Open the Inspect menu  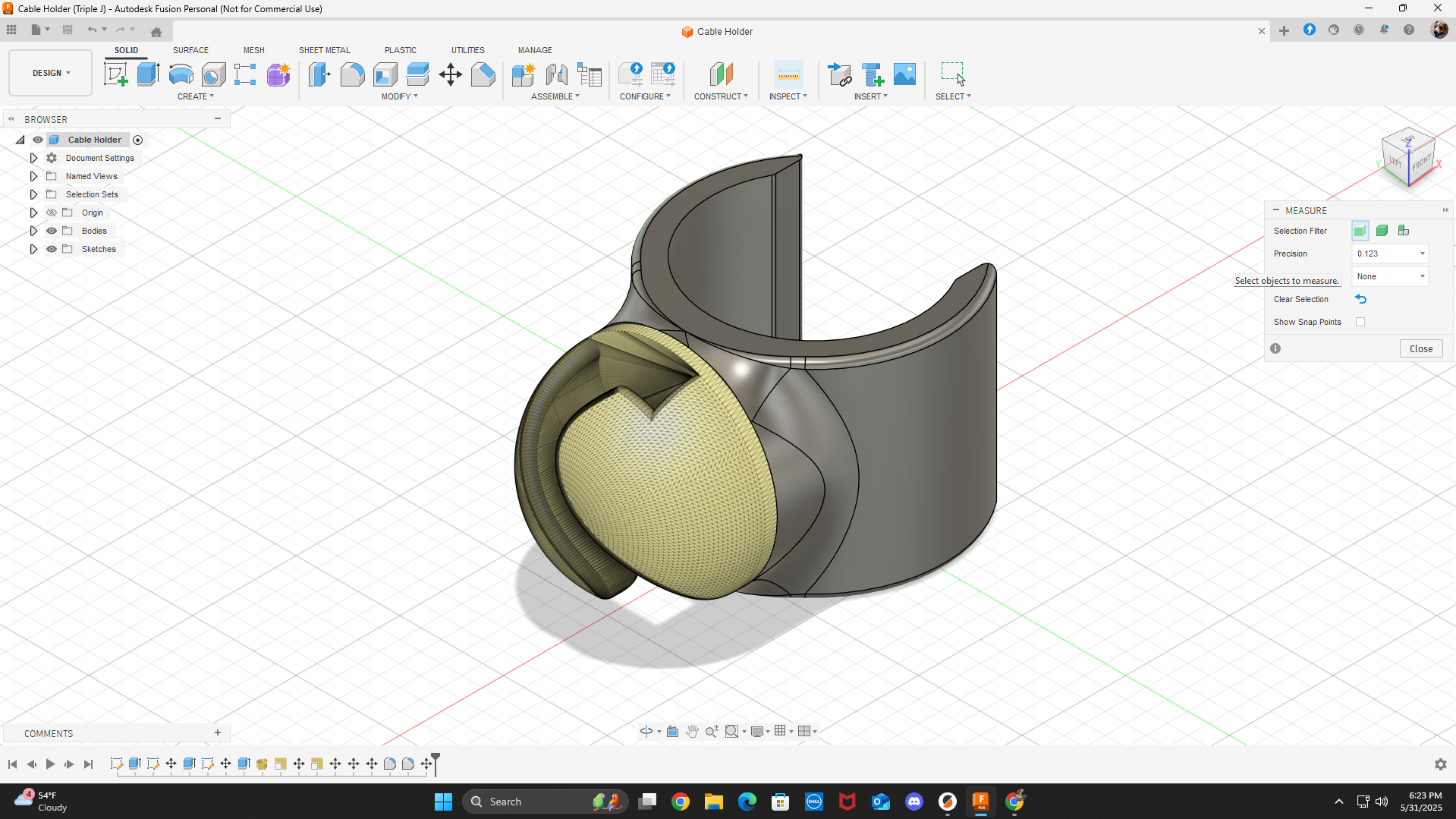tap(788, 96)
